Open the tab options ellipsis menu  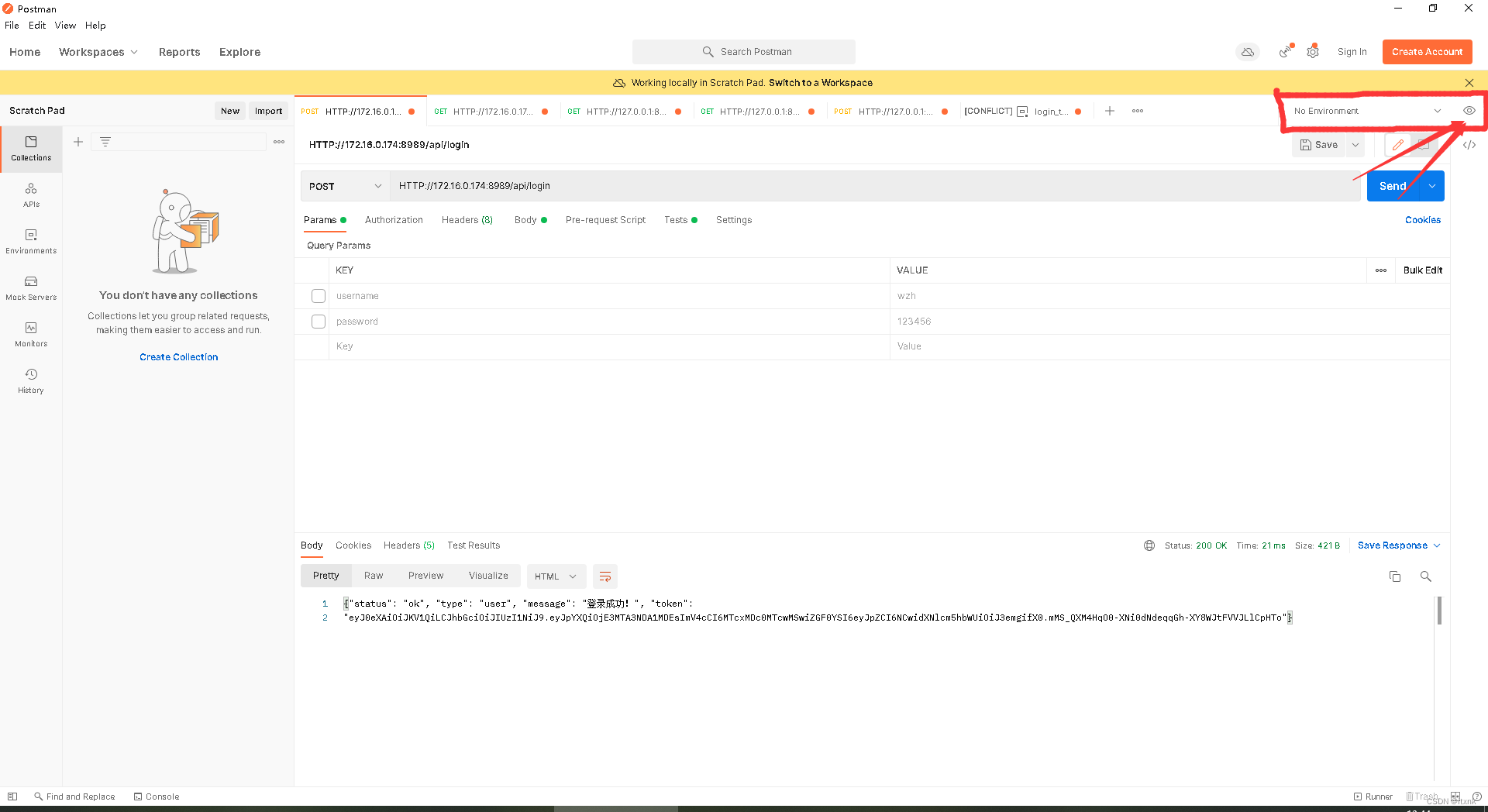[x=1138, y=111]
